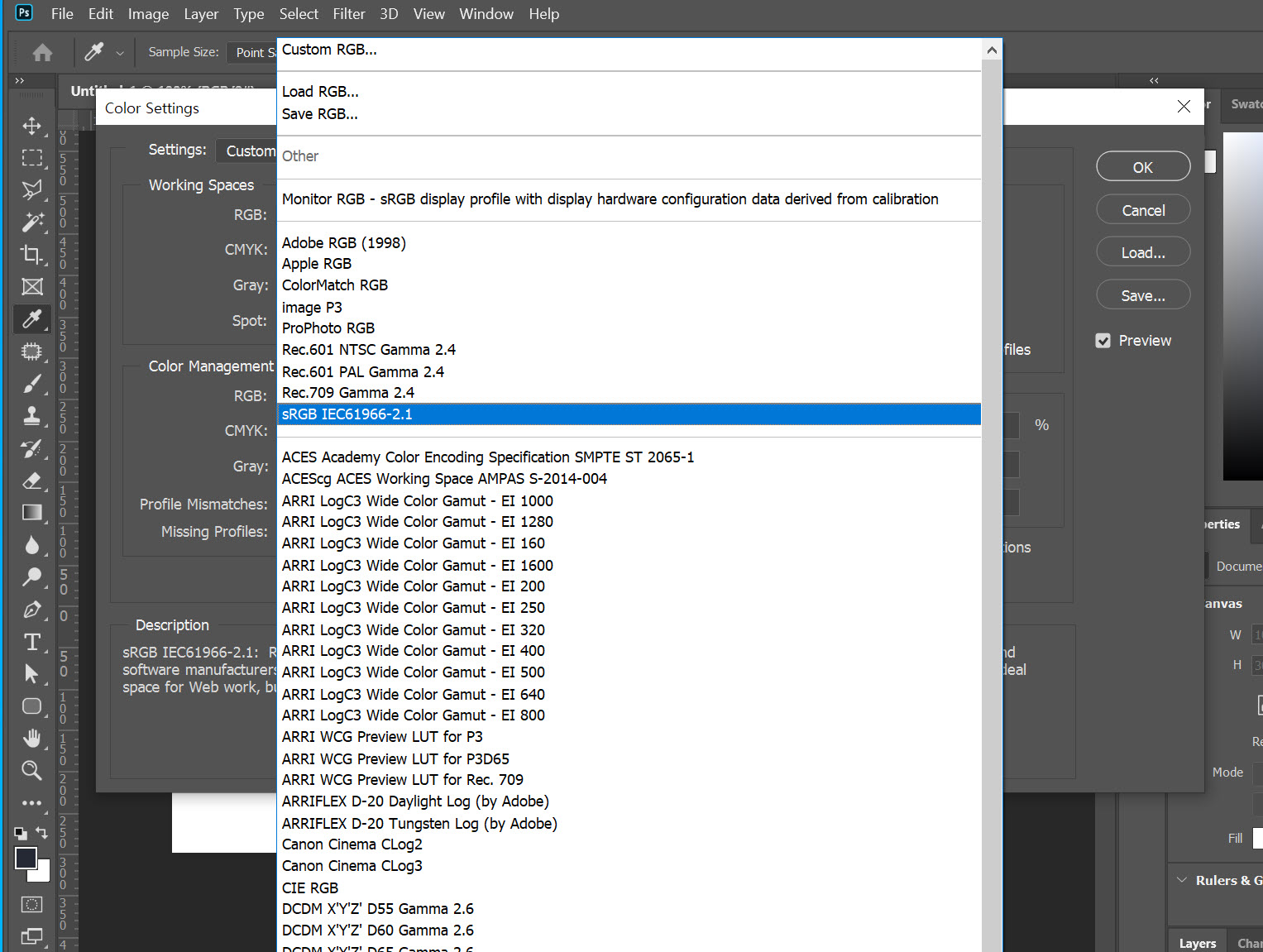Click the Save... button
Image resolution: width=1263 pixels, height=952 pixels.
pos(1143,295)
